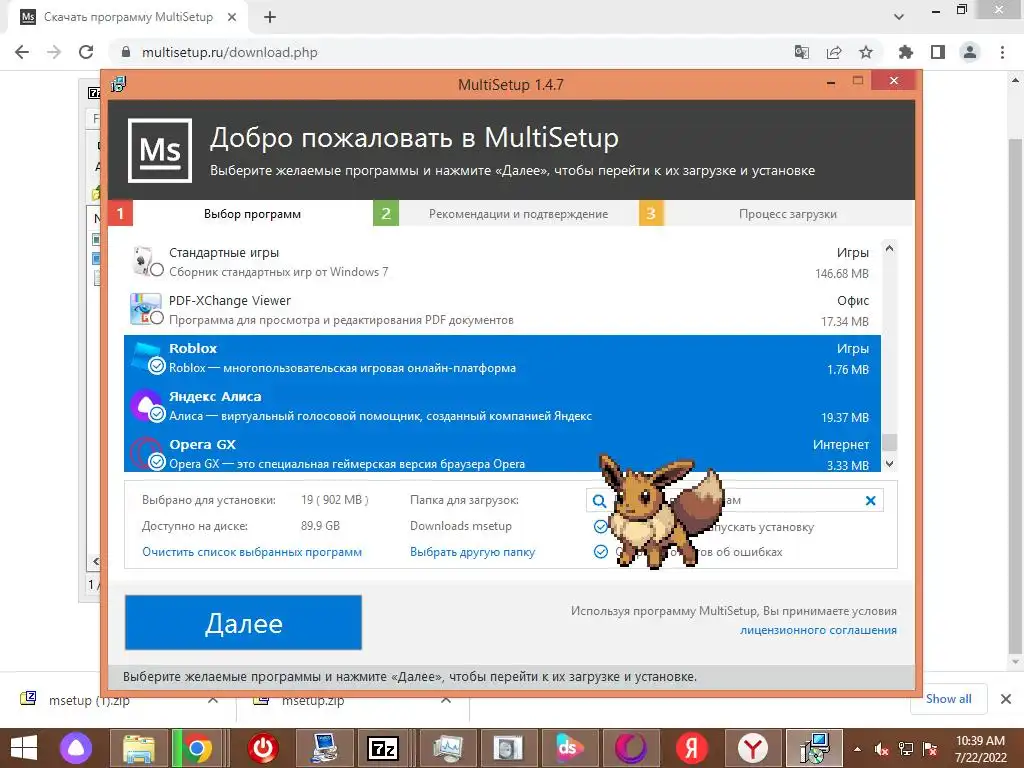The image size is (1024, 768).
Task: Click the Chrome share page icon
Action: coord(834,52)
